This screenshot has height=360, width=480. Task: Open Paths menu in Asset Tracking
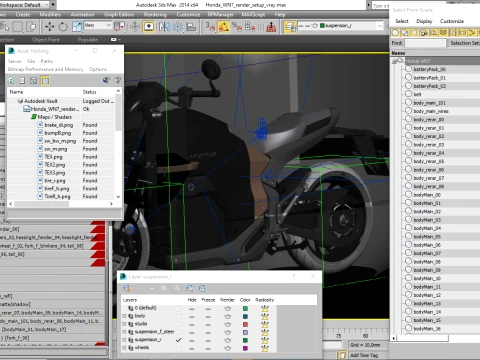click(x=47, y=61)
